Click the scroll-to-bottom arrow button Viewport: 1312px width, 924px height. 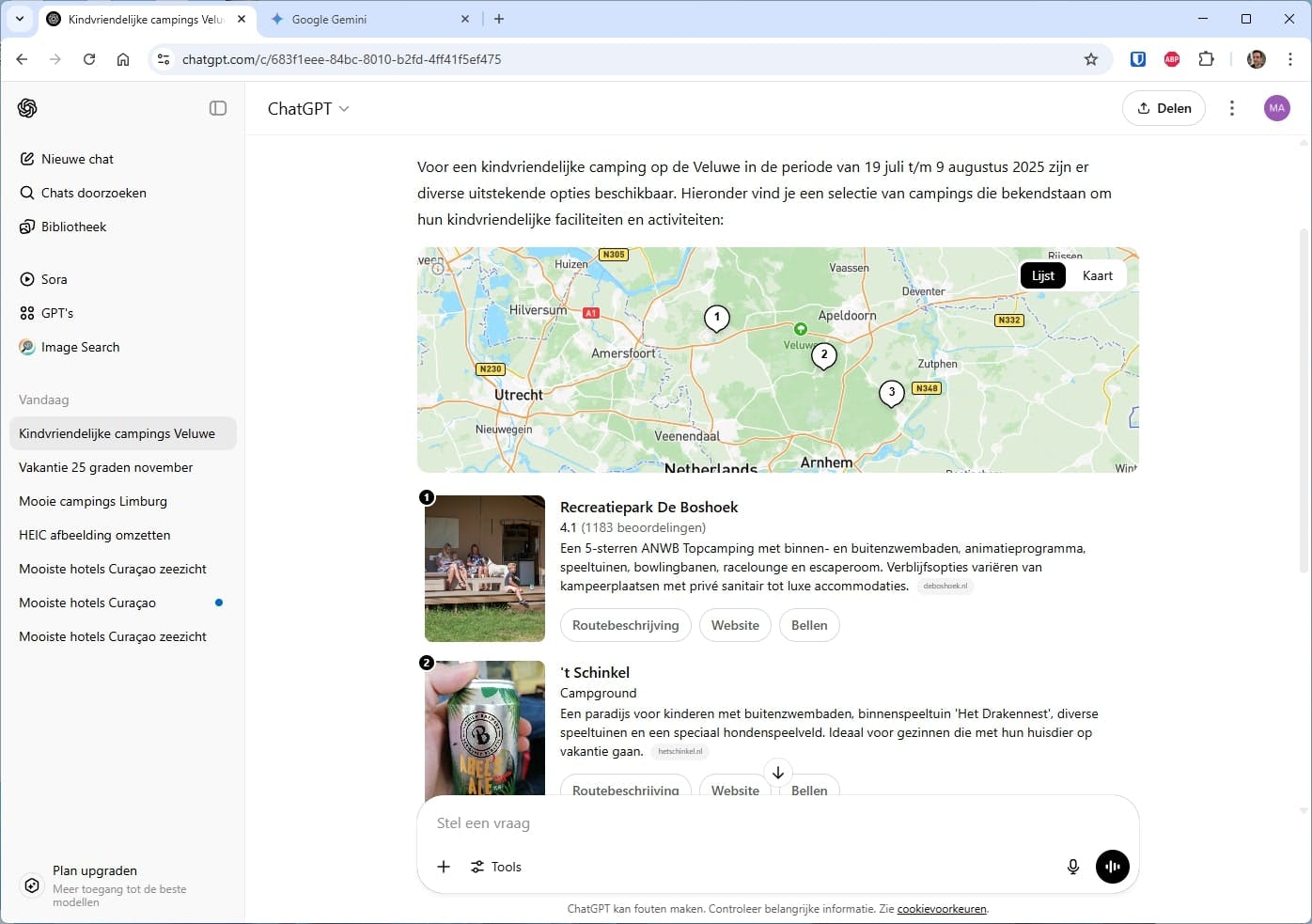[x=778, y=773]
